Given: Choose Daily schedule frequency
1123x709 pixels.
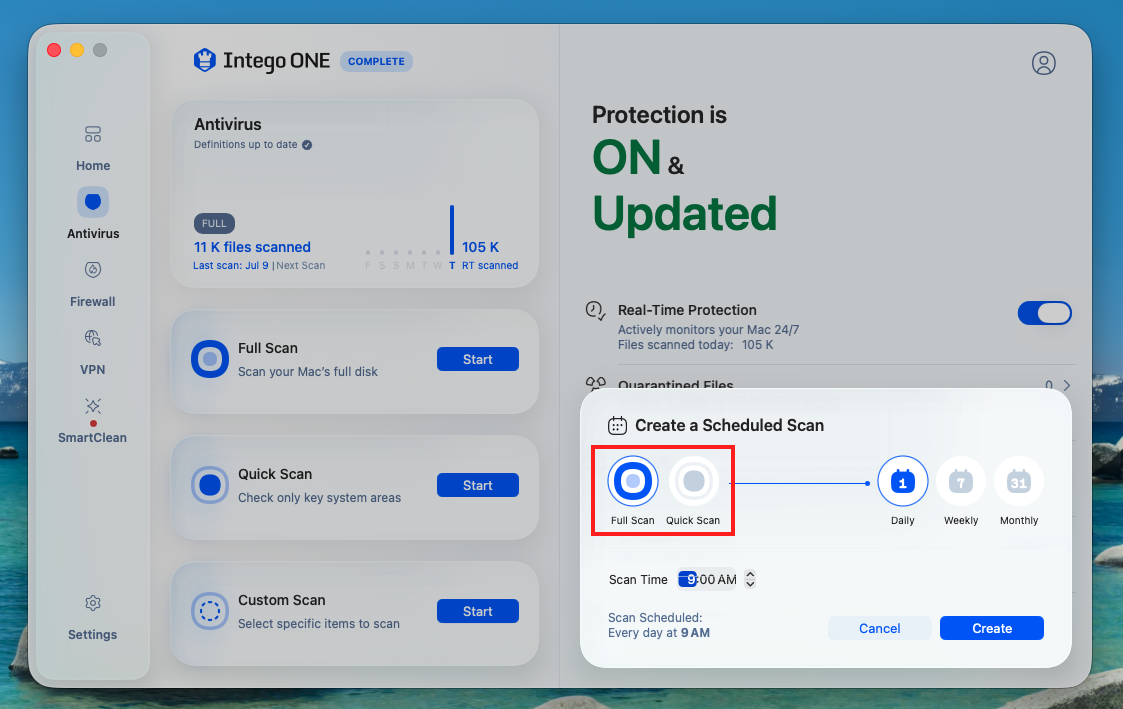Looking at the screenshot, I should point(902,481).
